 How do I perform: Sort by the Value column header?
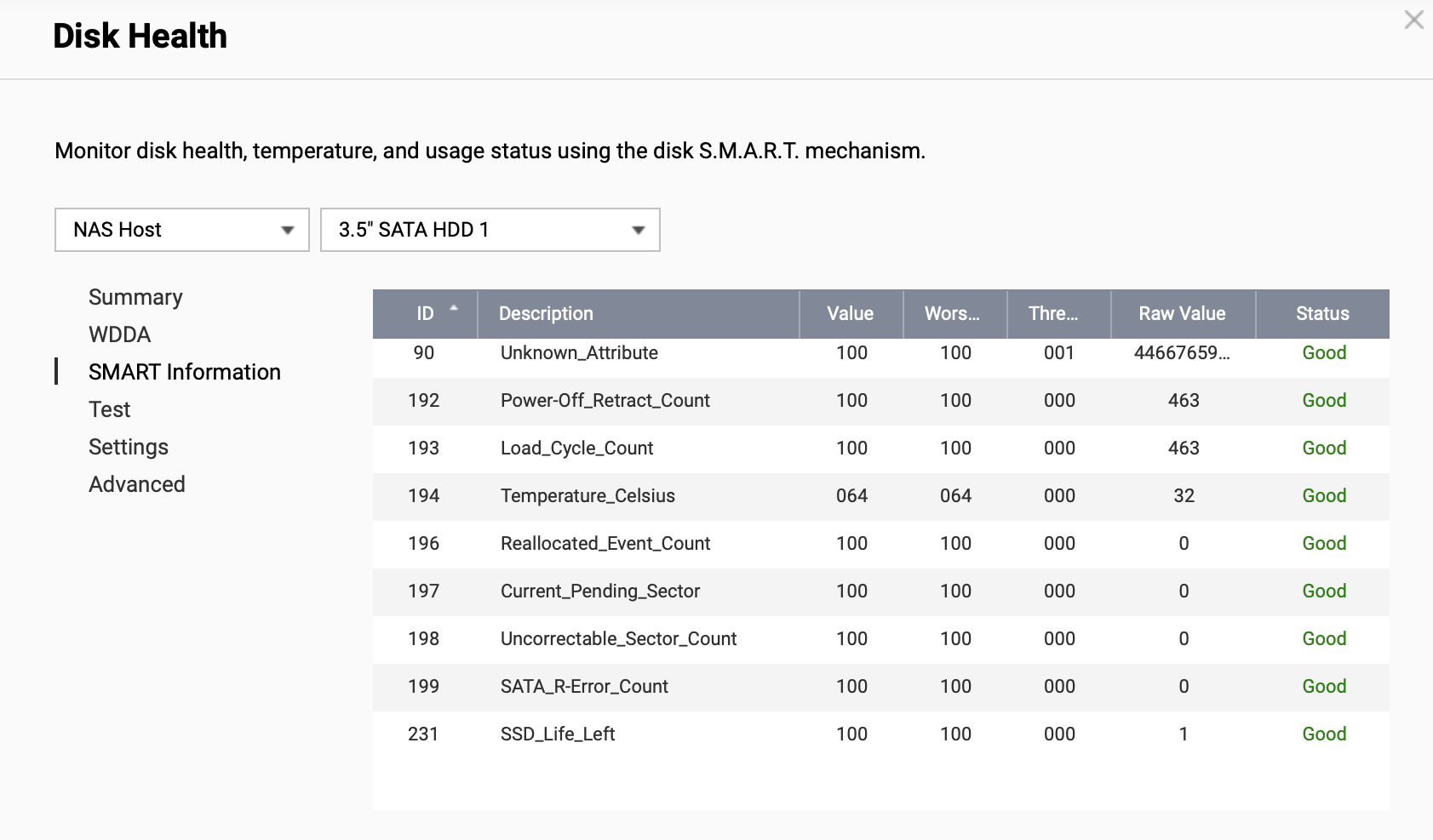click(x=850, y=313)
